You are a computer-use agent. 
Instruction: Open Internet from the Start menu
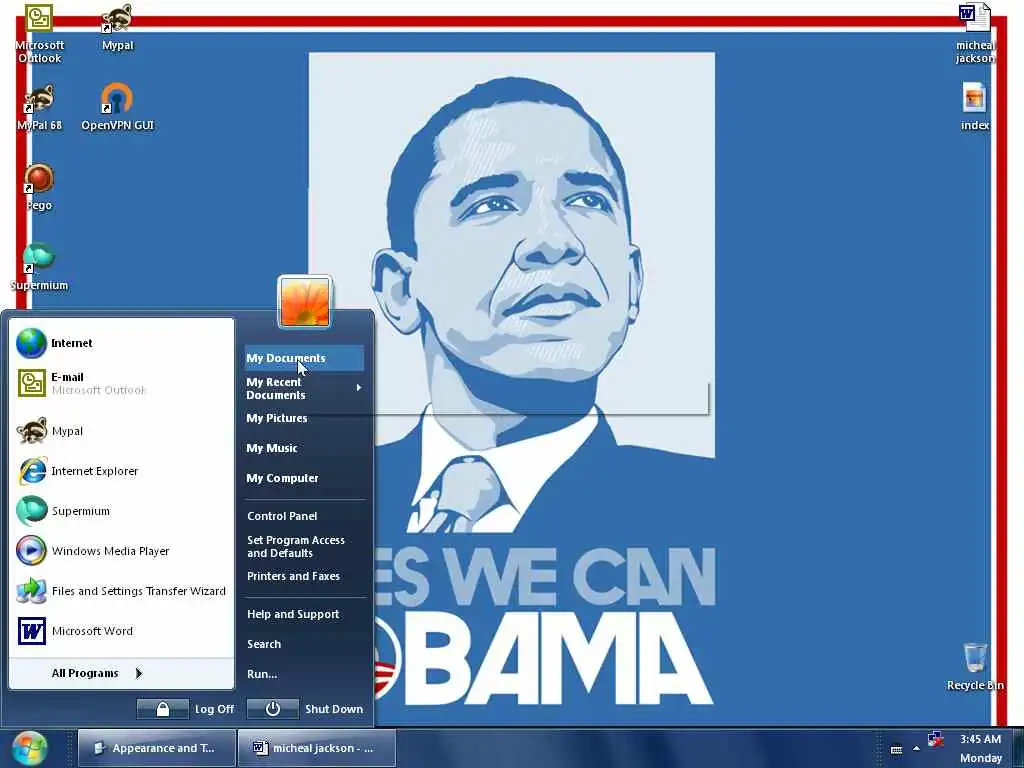121,344
